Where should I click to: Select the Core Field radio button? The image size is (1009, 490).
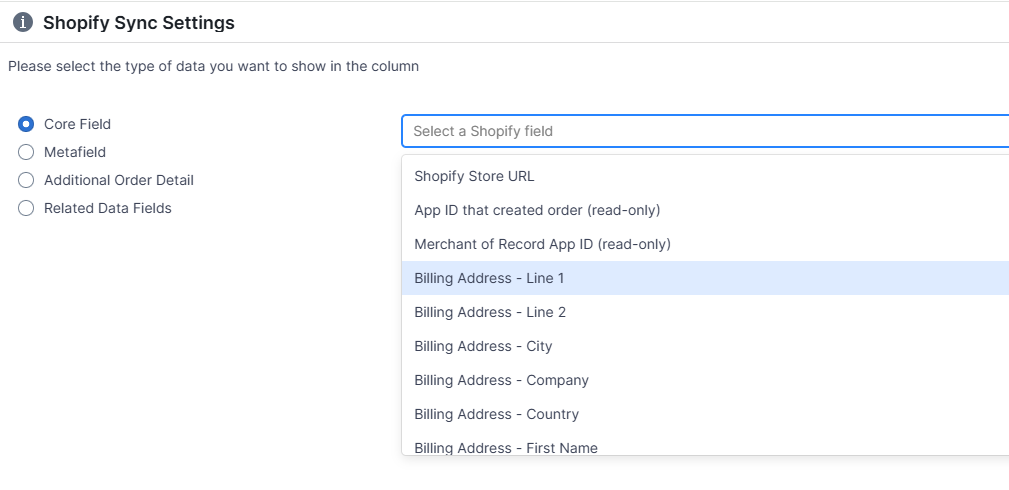26,124
